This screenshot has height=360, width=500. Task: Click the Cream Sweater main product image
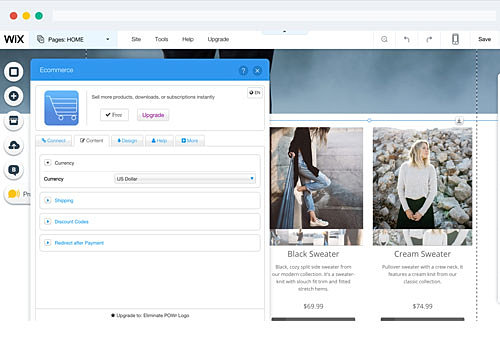pyautogui.click(x=422, y=178)
